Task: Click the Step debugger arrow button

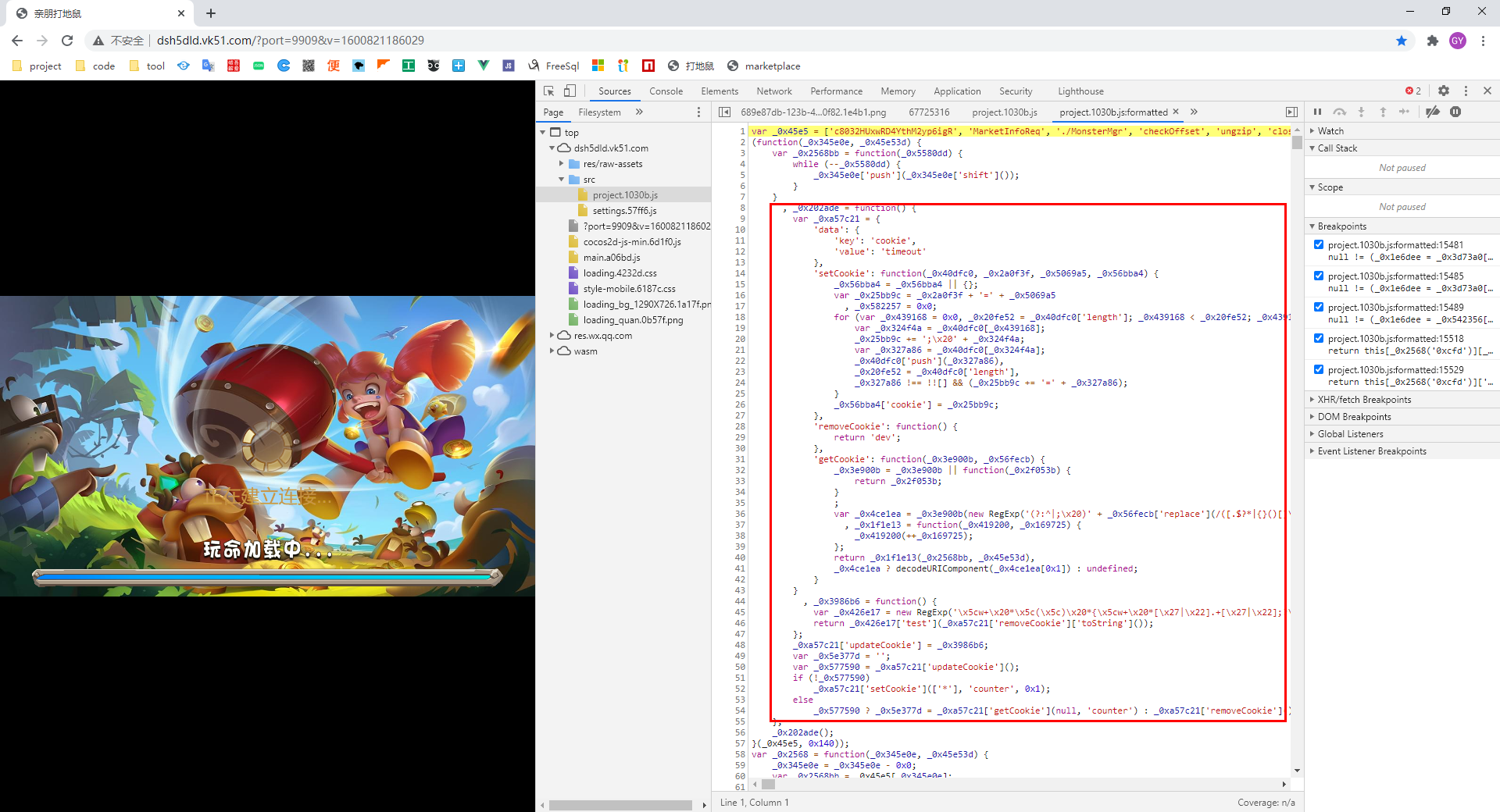Action: pos(1404,112)
